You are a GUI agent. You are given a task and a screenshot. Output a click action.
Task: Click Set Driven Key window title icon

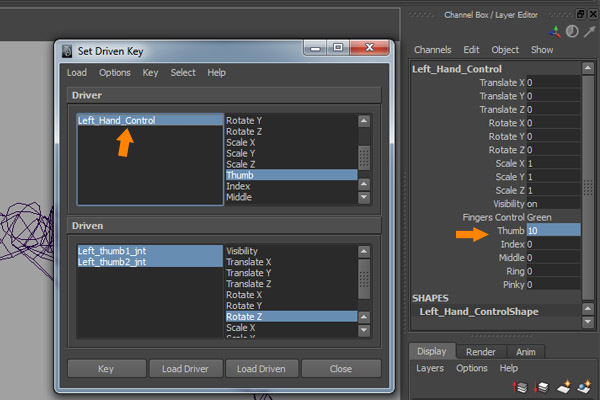click(67, 51)
